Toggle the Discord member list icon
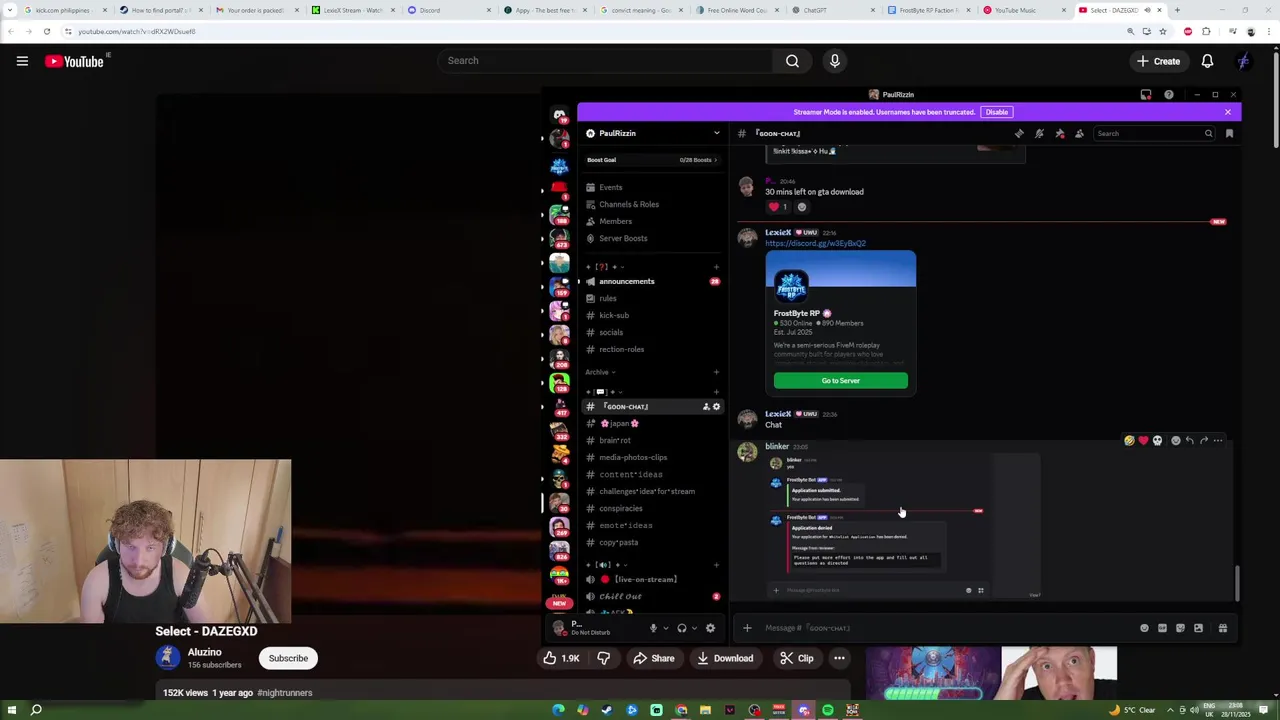Viewport: 1280px width, 720px height. [x=1079, y=133]
